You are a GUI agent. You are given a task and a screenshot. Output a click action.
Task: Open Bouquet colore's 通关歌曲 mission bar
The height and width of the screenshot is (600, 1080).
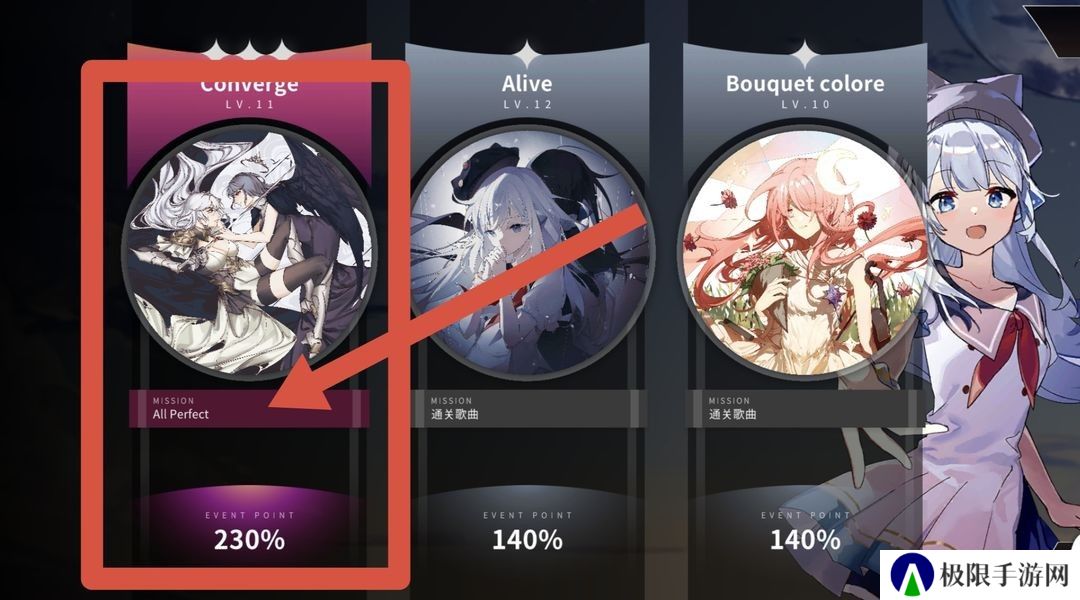pos(804,408)
